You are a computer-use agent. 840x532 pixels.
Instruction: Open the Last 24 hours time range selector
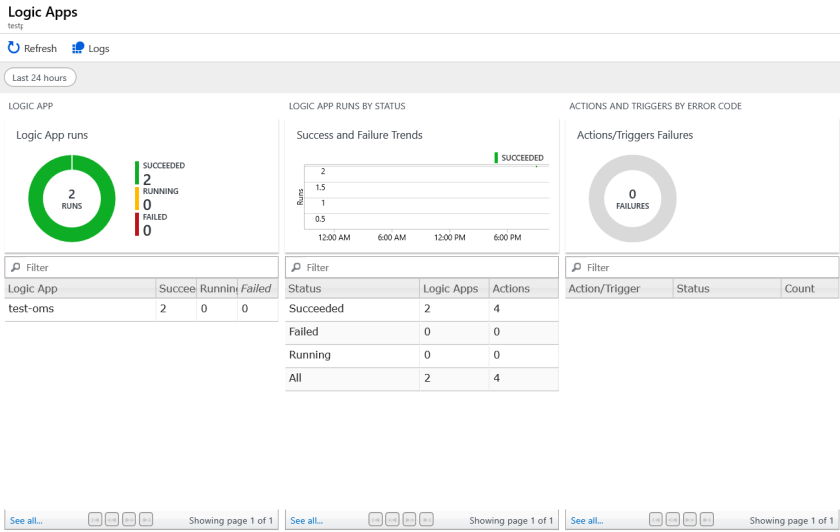pos(40,78)
